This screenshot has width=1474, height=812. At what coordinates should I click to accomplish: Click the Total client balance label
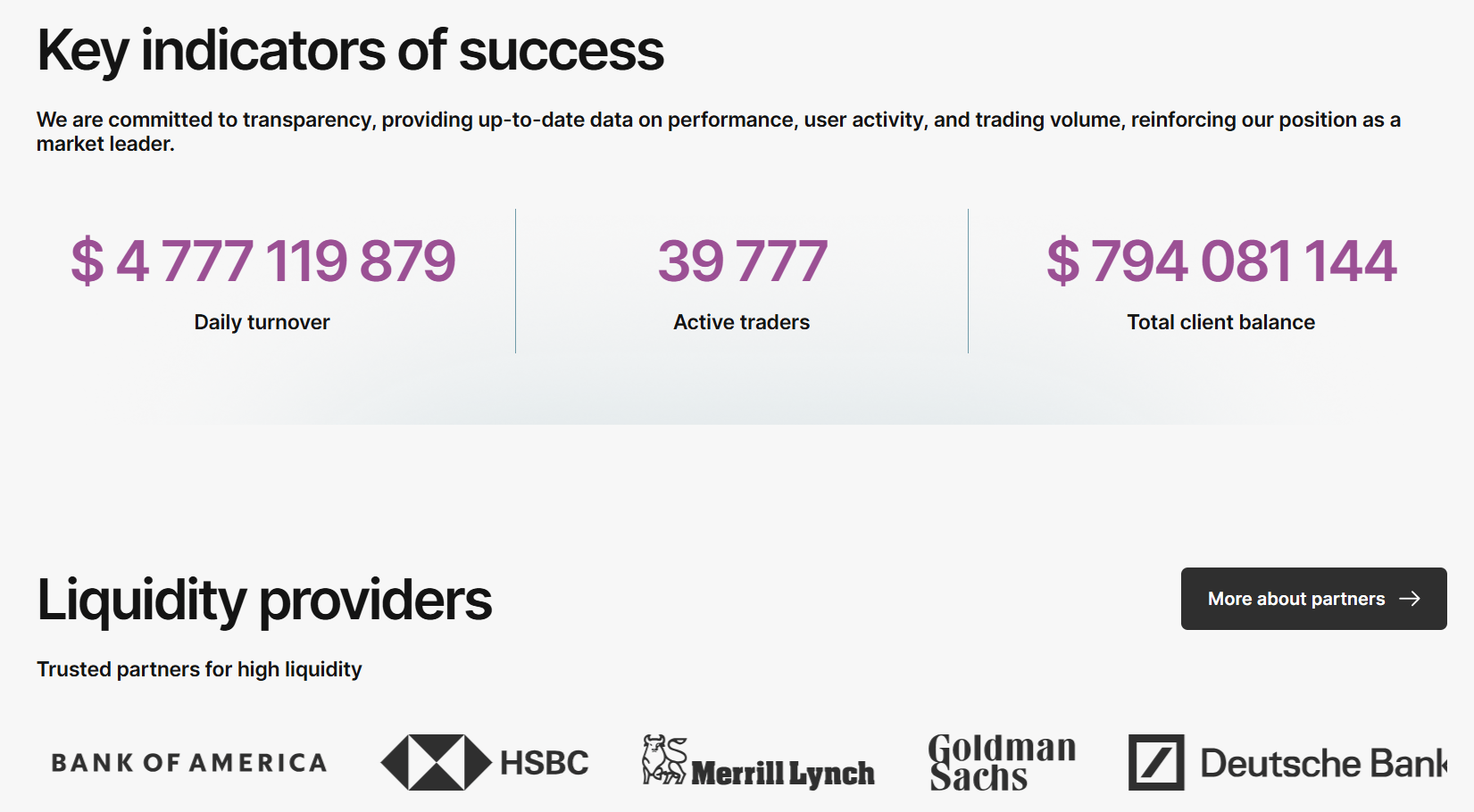(1220, 322)
